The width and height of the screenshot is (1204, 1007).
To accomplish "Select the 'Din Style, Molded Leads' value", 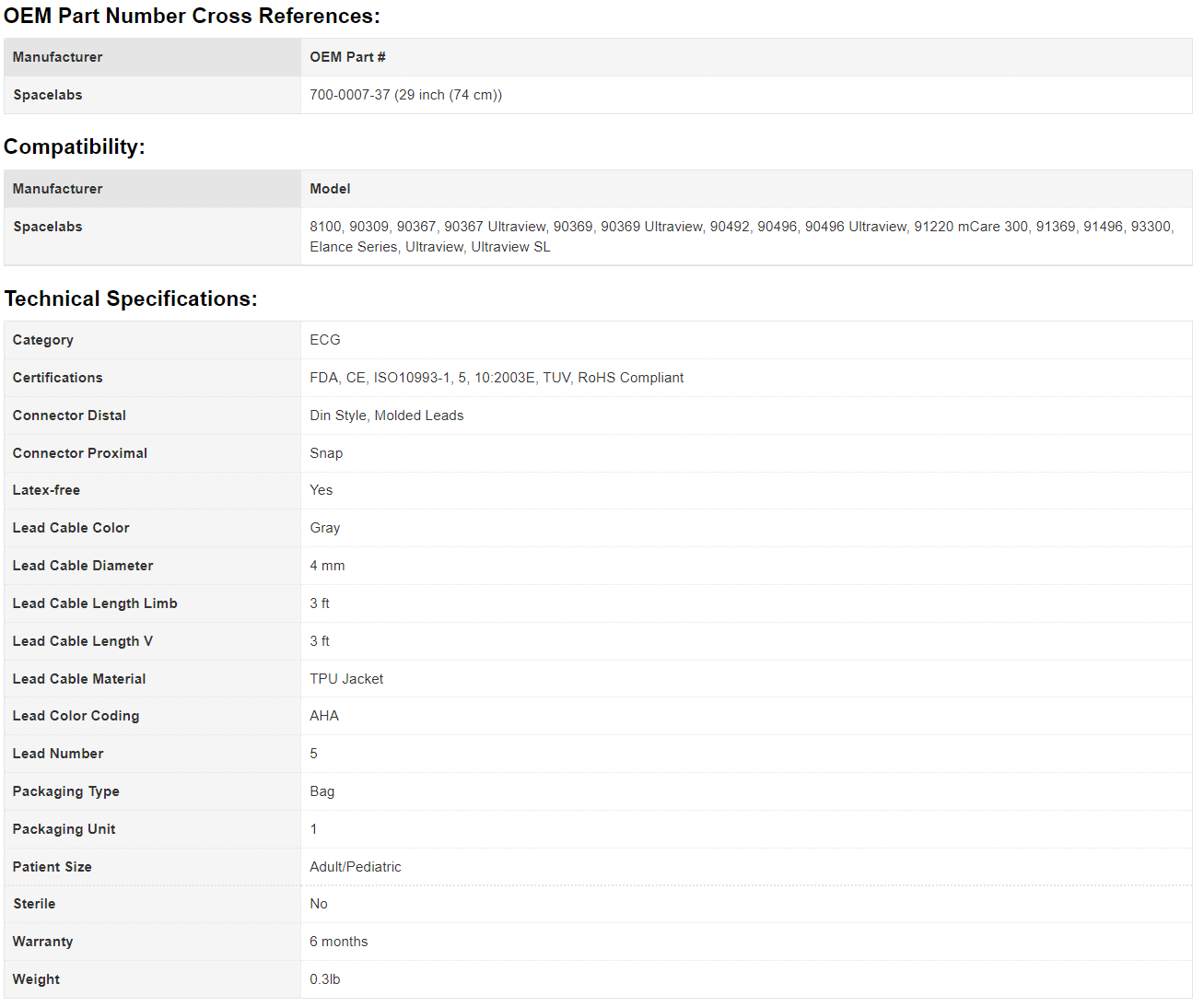I will (387, 416).
